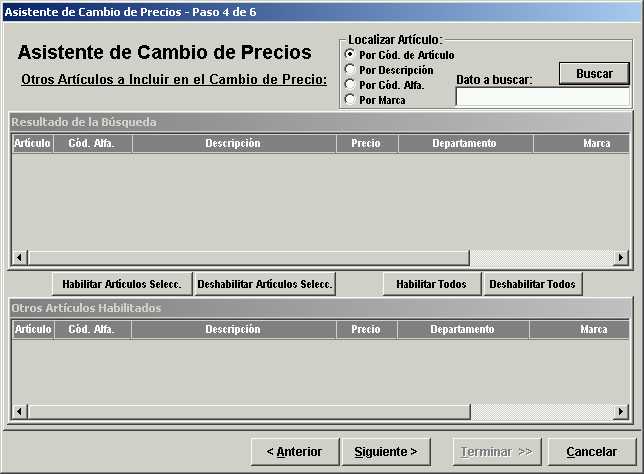Advance with the Siguiente button

click(x=385, y=452)
